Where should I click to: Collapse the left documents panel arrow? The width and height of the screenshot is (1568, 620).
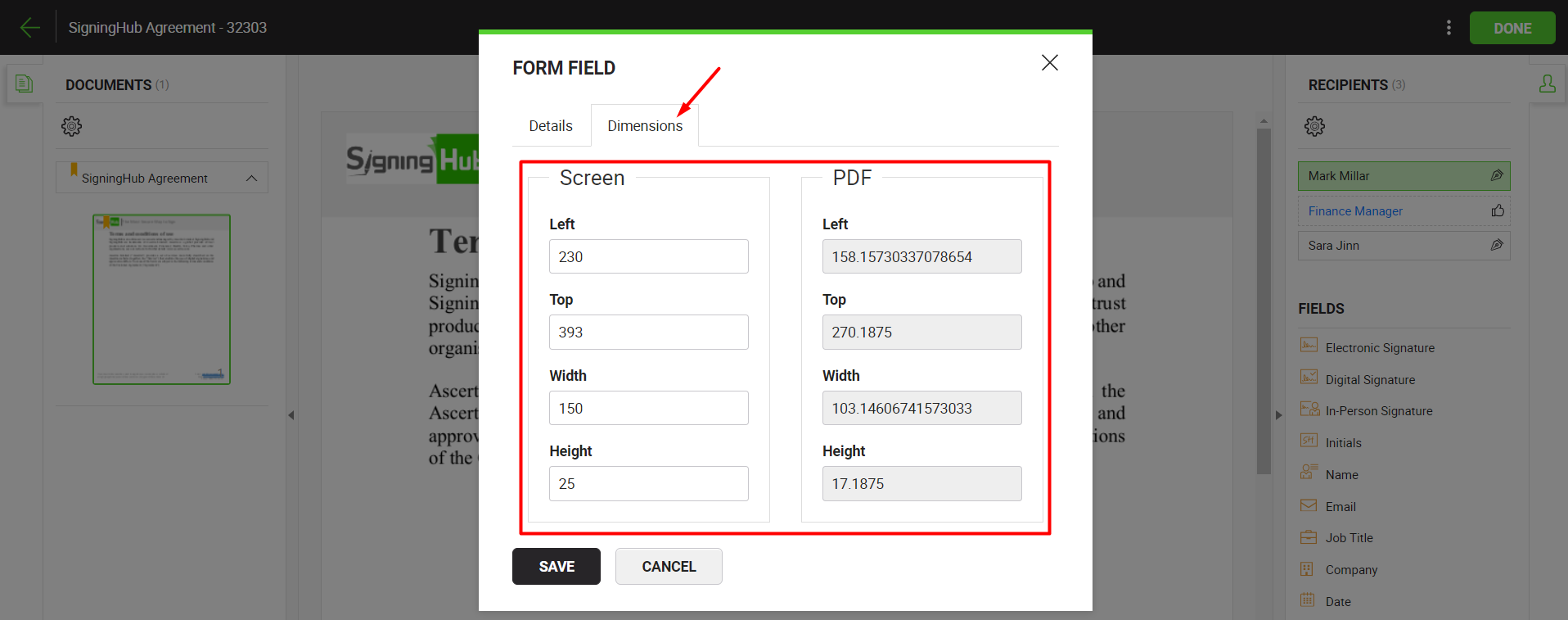pyautogui.click(x=291, y=415)
